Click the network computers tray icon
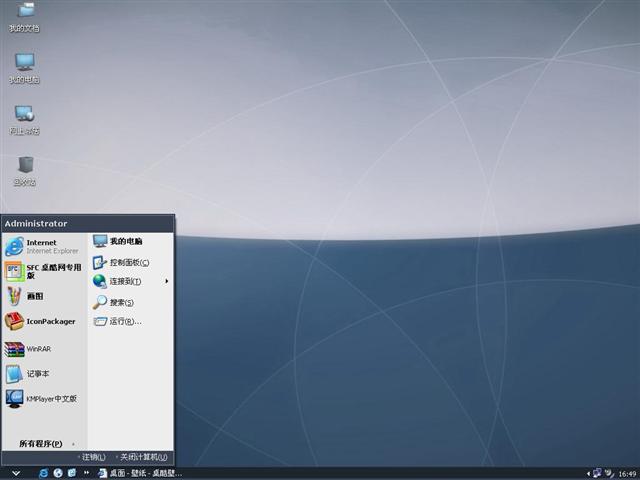 (x=598, y=473)
